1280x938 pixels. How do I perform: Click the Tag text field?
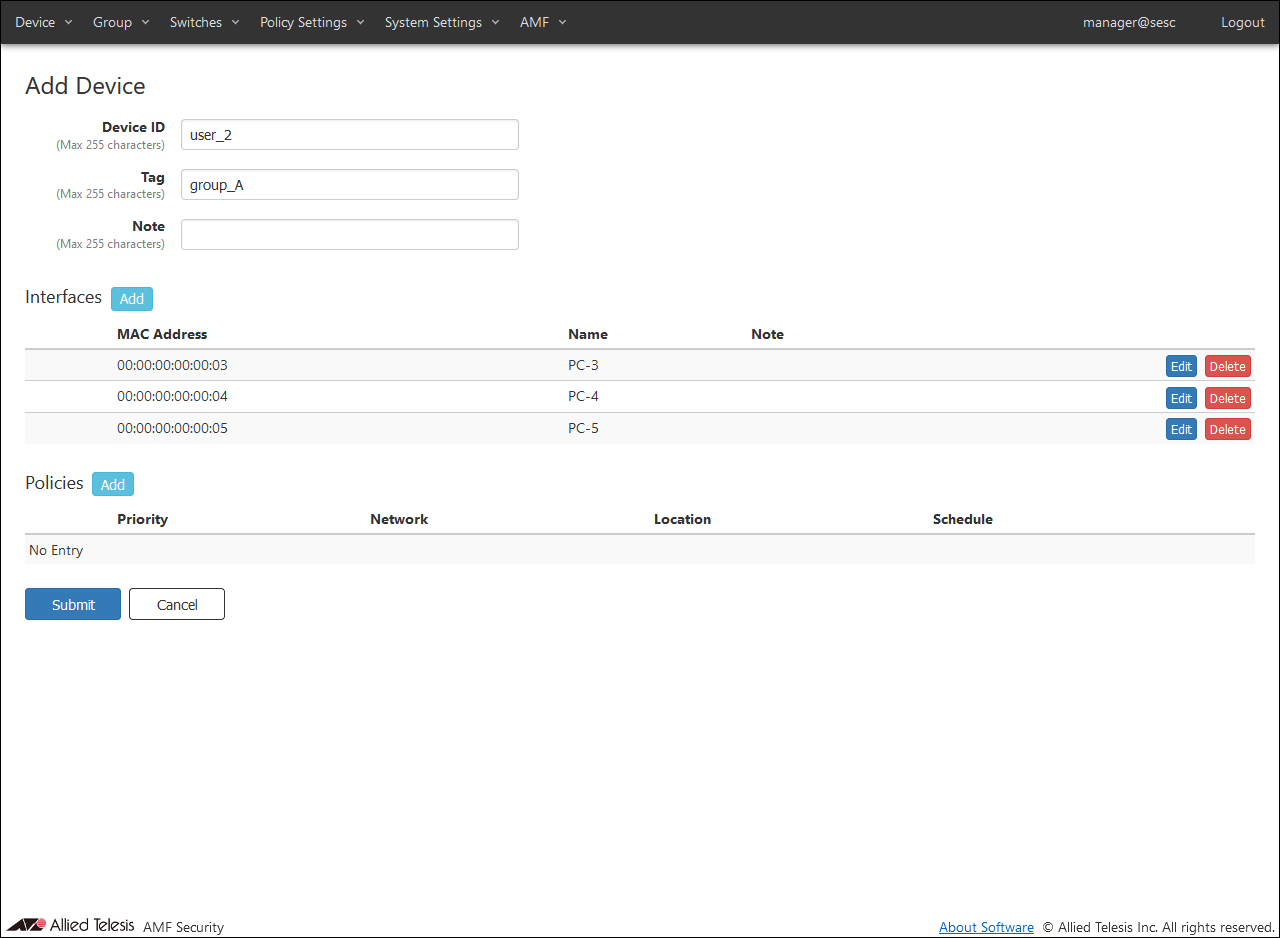click(x=349, y=185)
